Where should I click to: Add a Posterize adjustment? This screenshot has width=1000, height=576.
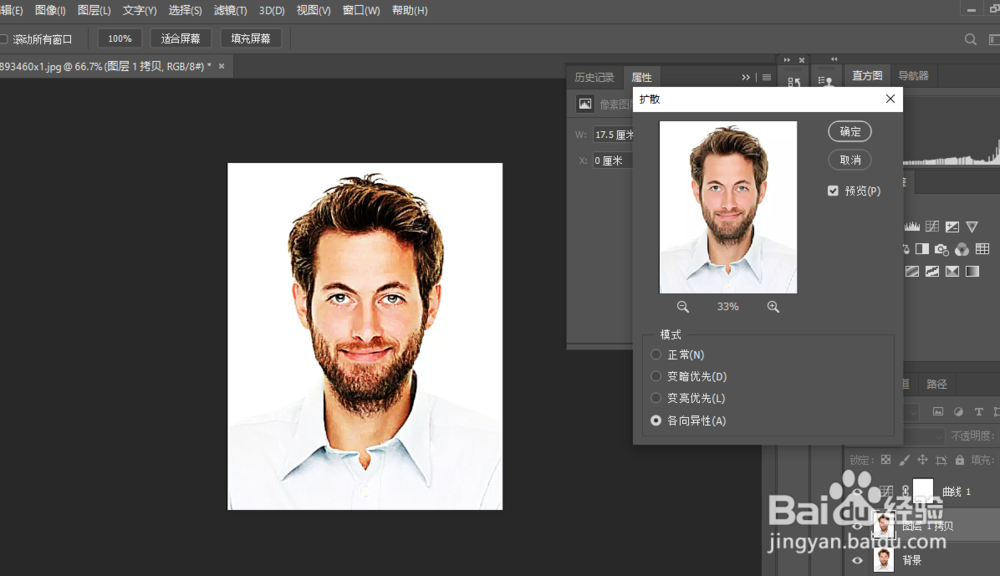click(932, 271)
